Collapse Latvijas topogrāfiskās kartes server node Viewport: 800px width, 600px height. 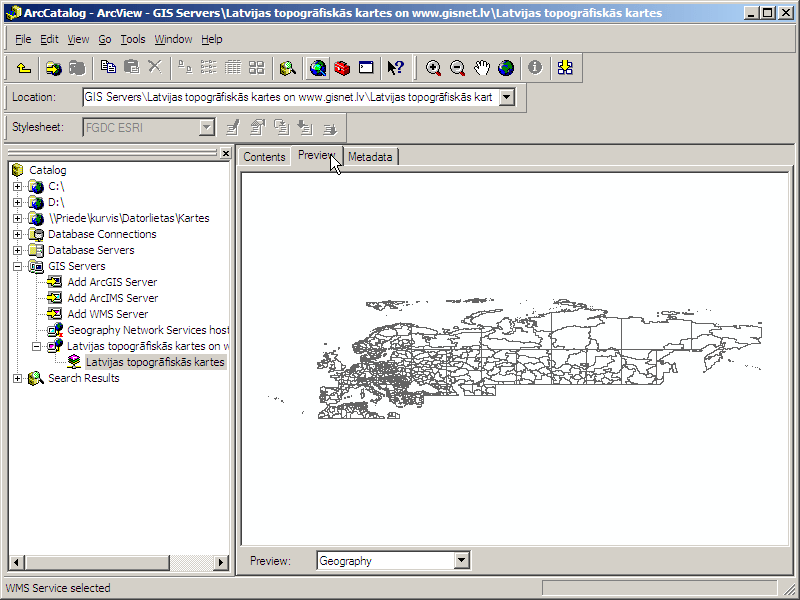[36, 346]
